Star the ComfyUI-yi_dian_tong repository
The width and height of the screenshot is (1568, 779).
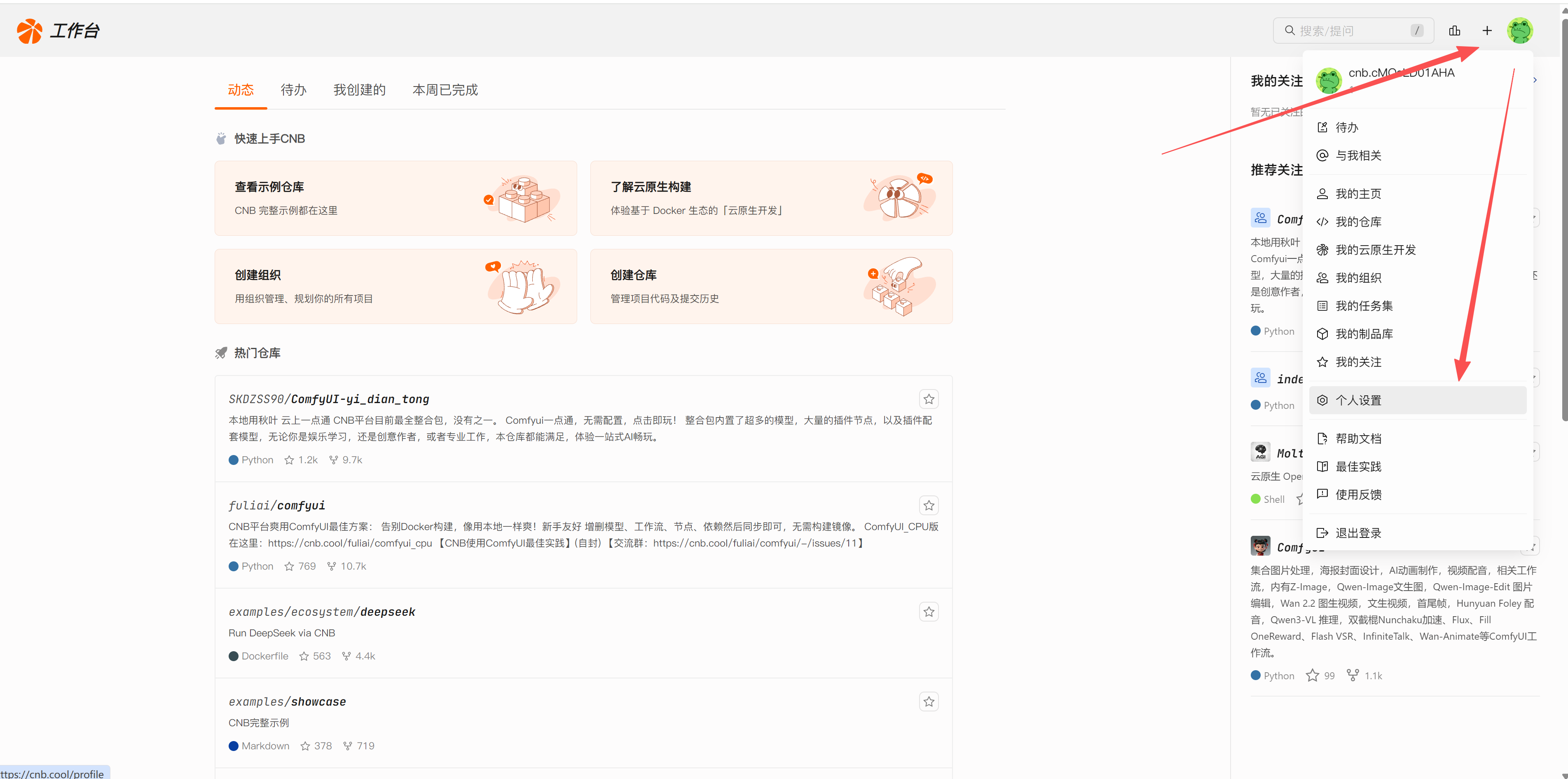point(929,399)
